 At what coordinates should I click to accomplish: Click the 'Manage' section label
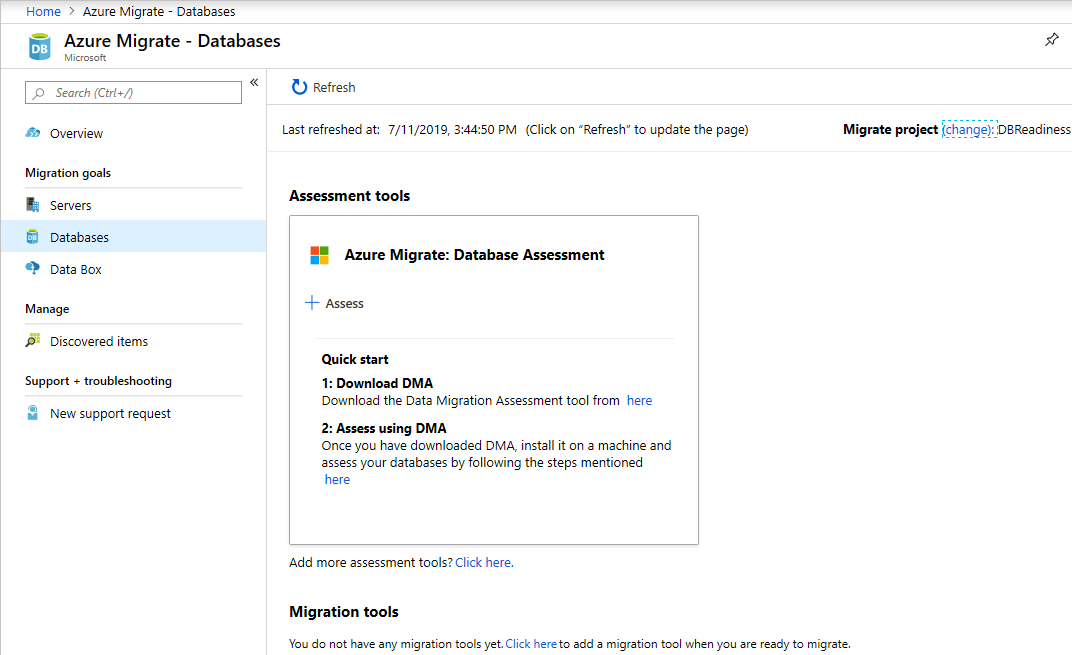(47, 308)
